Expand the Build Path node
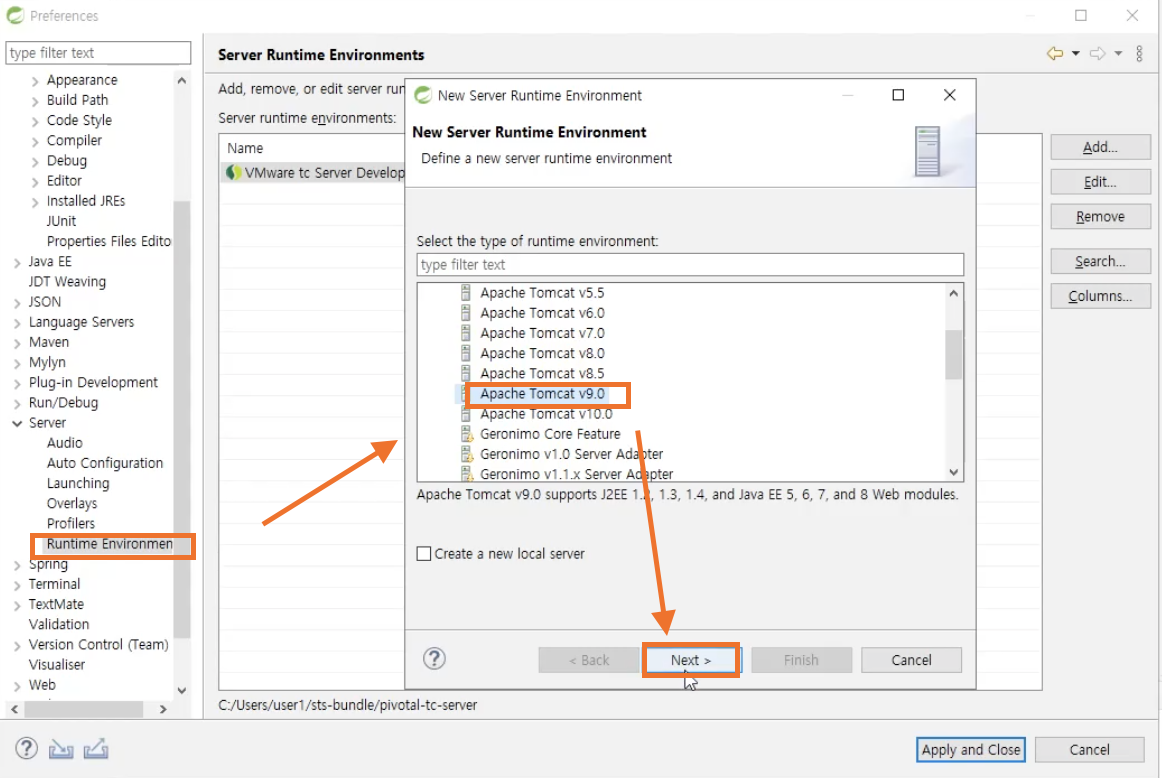 point(35,101)
